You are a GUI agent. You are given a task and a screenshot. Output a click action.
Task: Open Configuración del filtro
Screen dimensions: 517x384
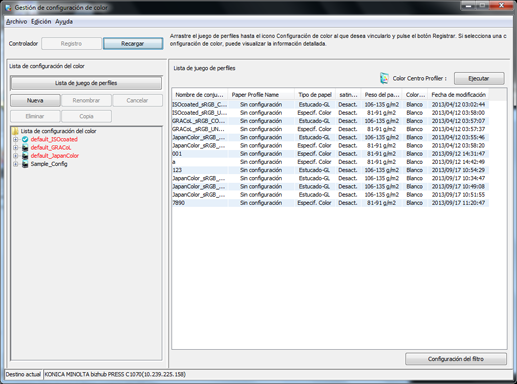(x=456, y=359)
